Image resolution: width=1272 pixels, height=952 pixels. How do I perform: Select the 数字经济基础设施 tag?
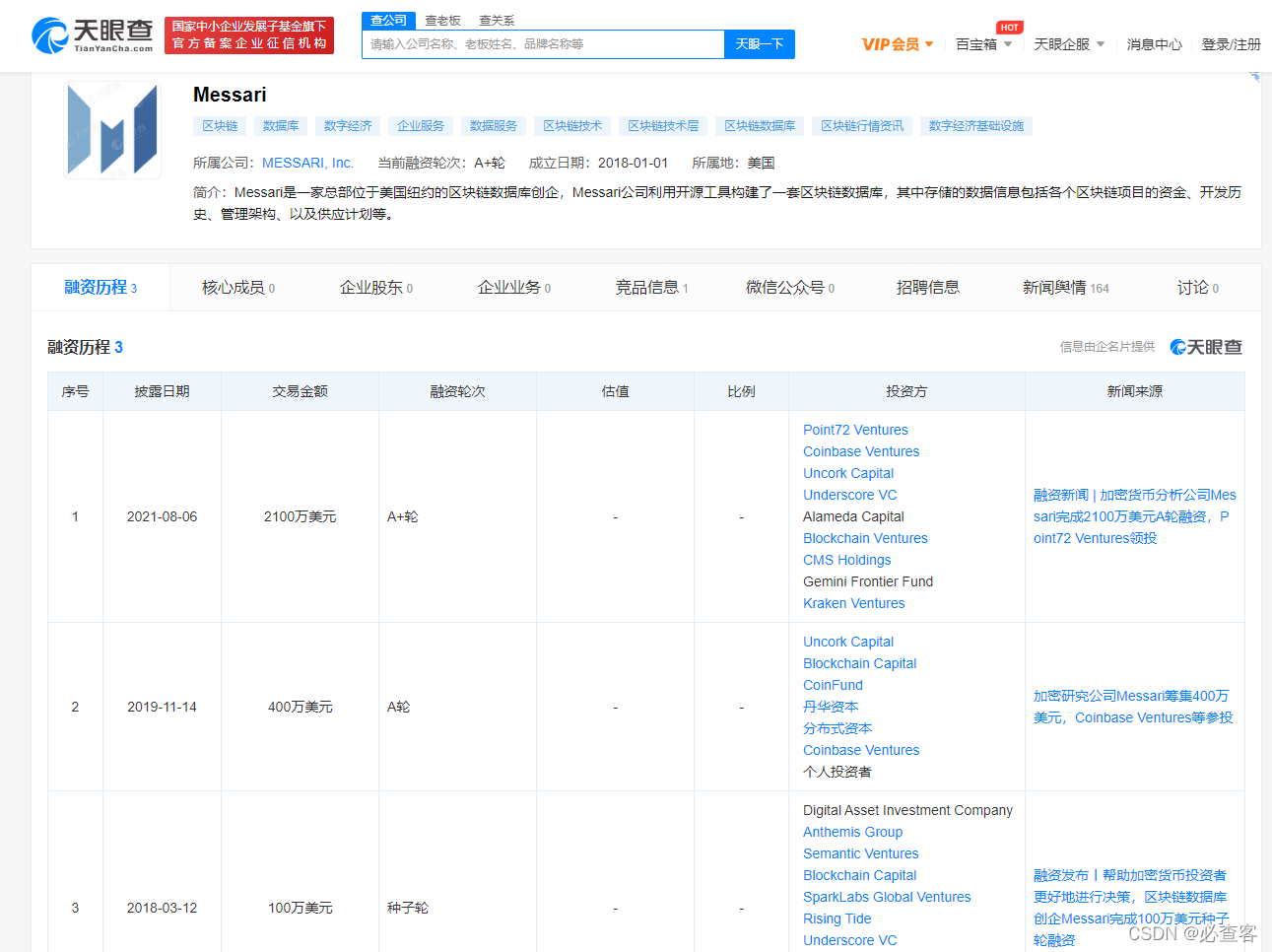pos(976,126)
